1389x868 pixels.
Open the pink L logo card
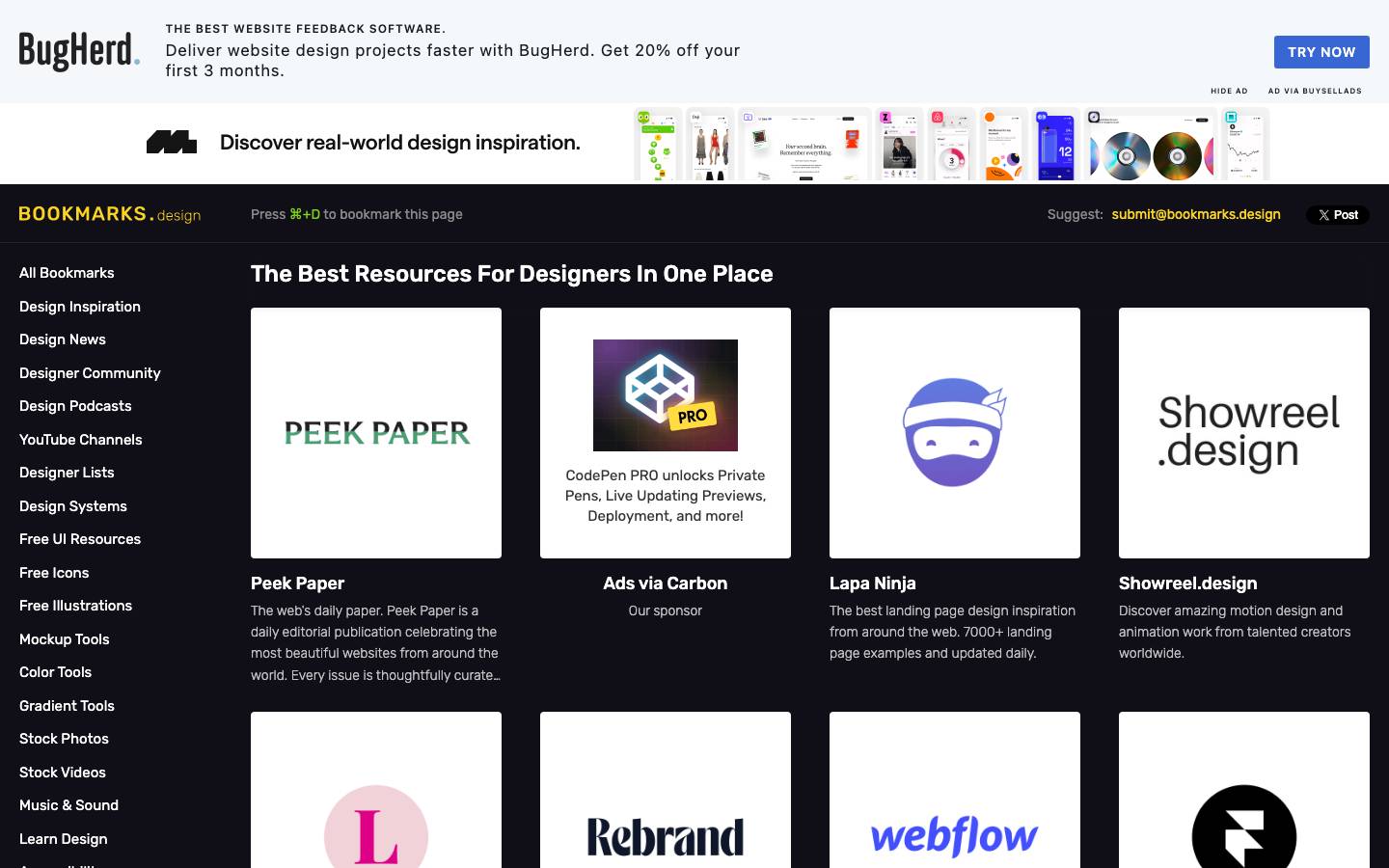[x=376, y=790]
